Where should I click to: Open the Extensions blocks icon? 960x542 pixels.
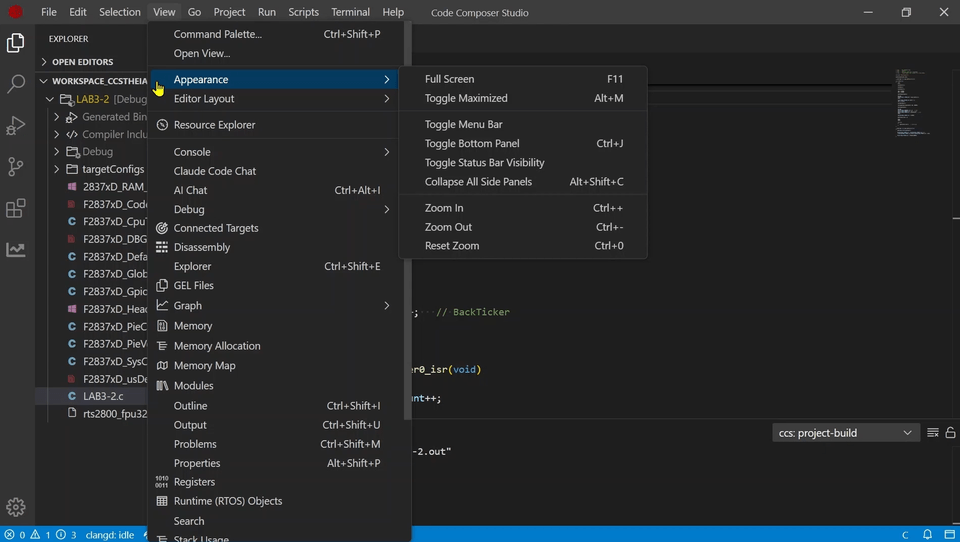(x=15, y=208)
